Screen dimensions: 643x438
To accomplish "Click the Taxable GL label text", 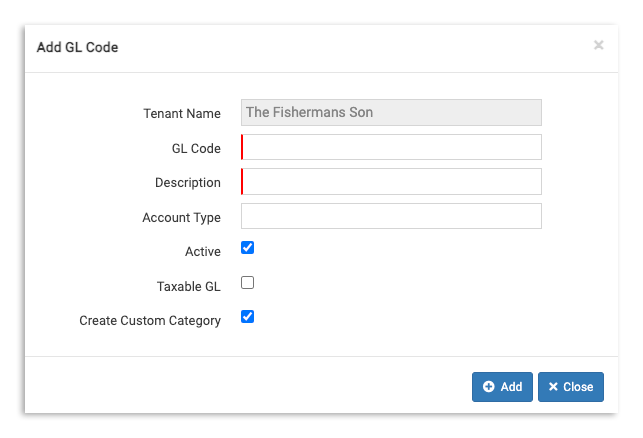I will pos(189,287).
